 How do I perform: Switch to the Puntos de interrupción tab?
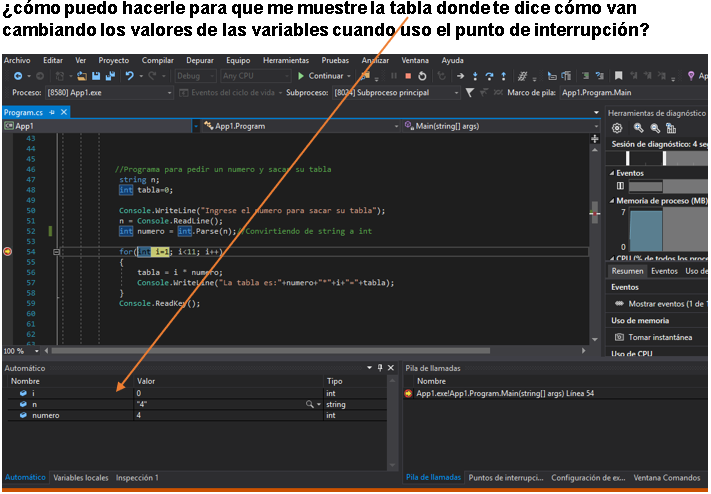coord(506,478)
